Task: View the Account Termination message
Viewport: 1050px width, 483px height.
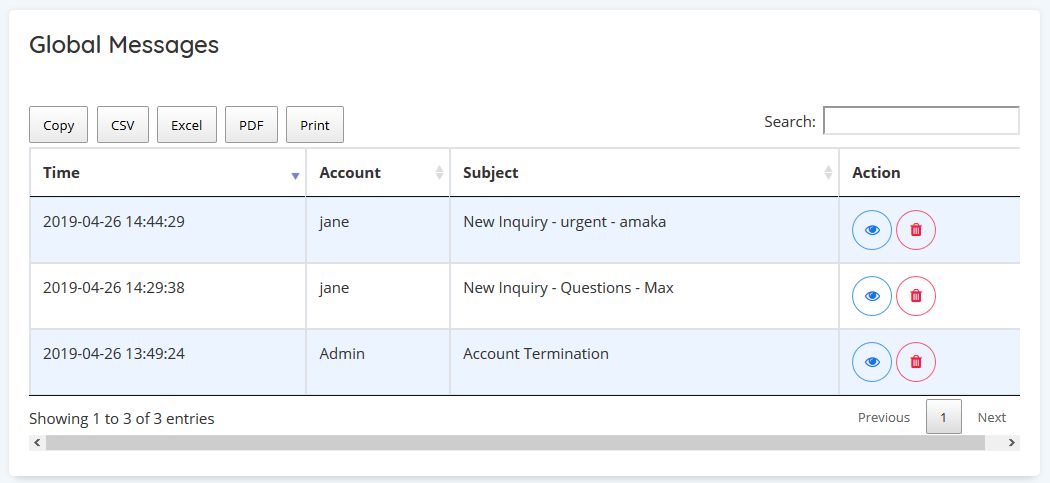Action: pos(871,362)
